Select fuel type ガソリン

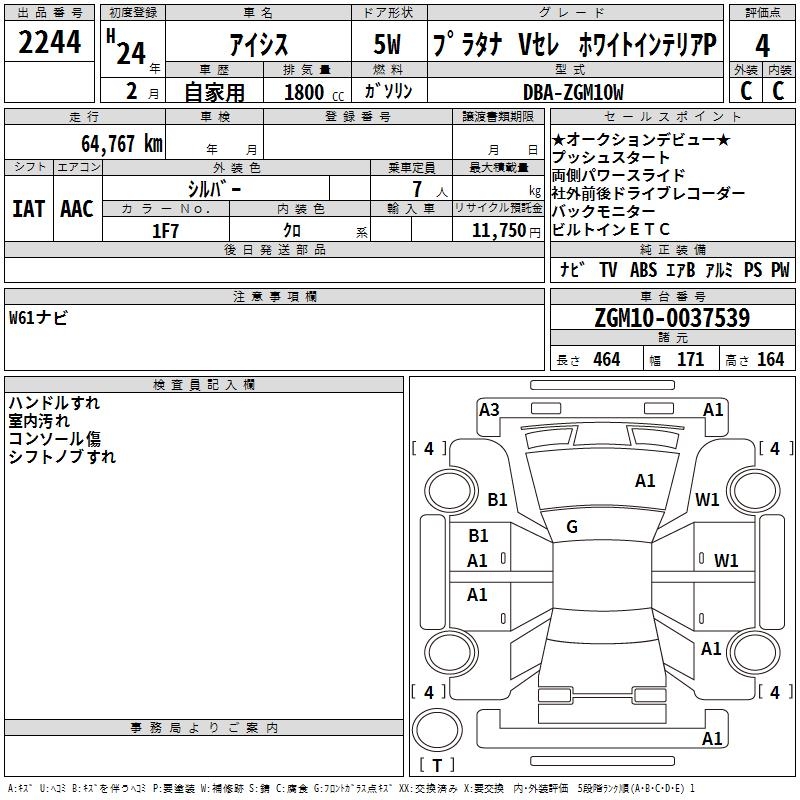[388, 91]
